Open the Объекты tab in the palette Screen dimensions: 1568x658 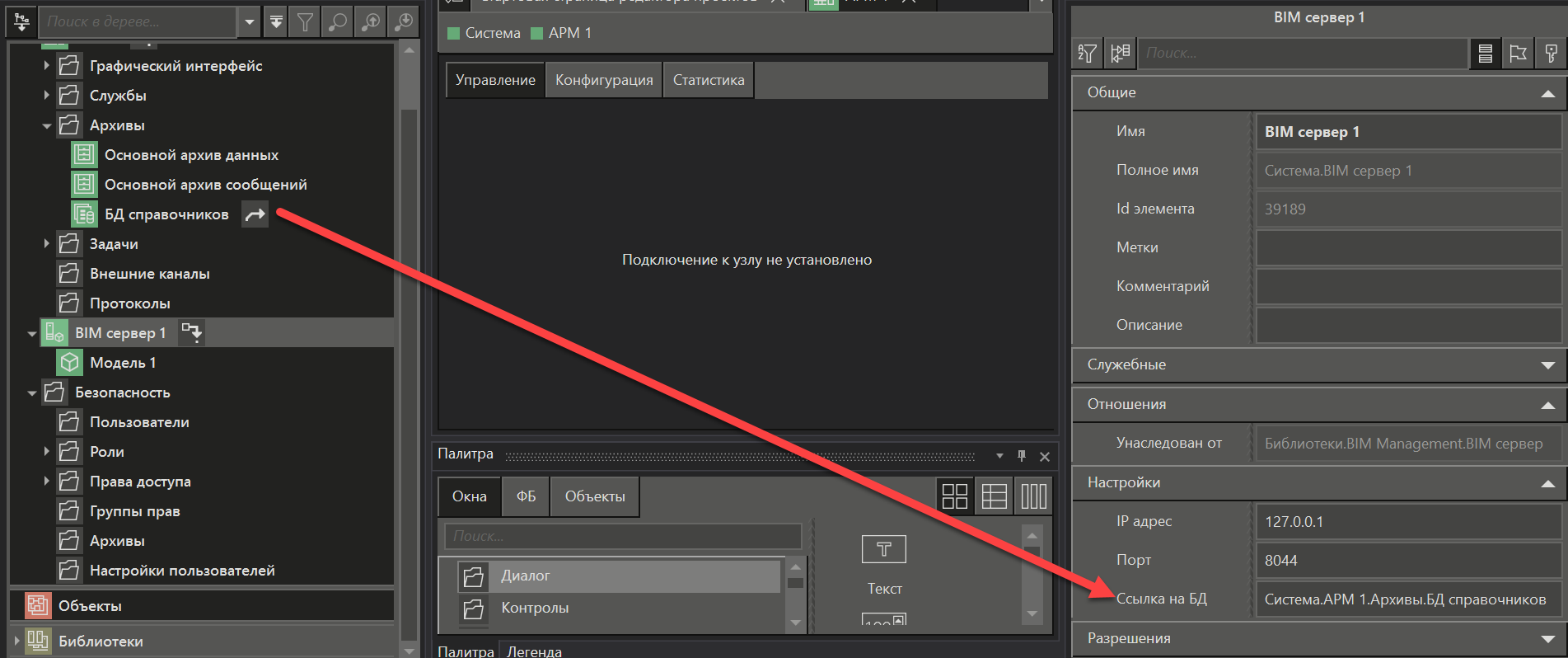595,496
